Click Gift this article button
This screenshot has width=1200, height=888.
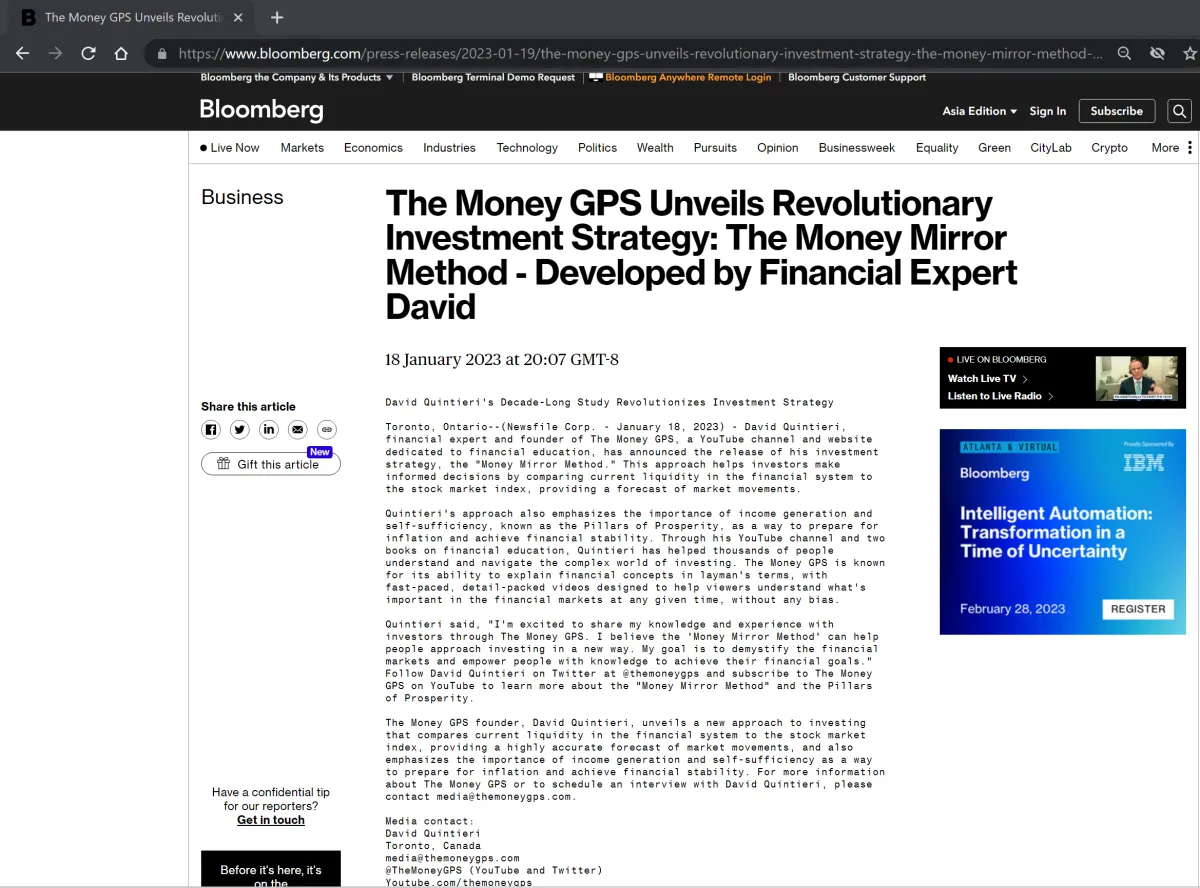pyautogui.click(x=271, y=464)
